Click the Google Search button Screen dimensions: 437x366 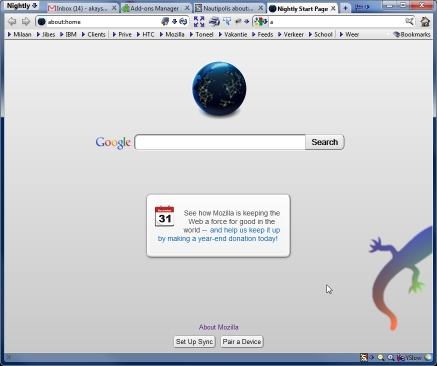(325, 142)
